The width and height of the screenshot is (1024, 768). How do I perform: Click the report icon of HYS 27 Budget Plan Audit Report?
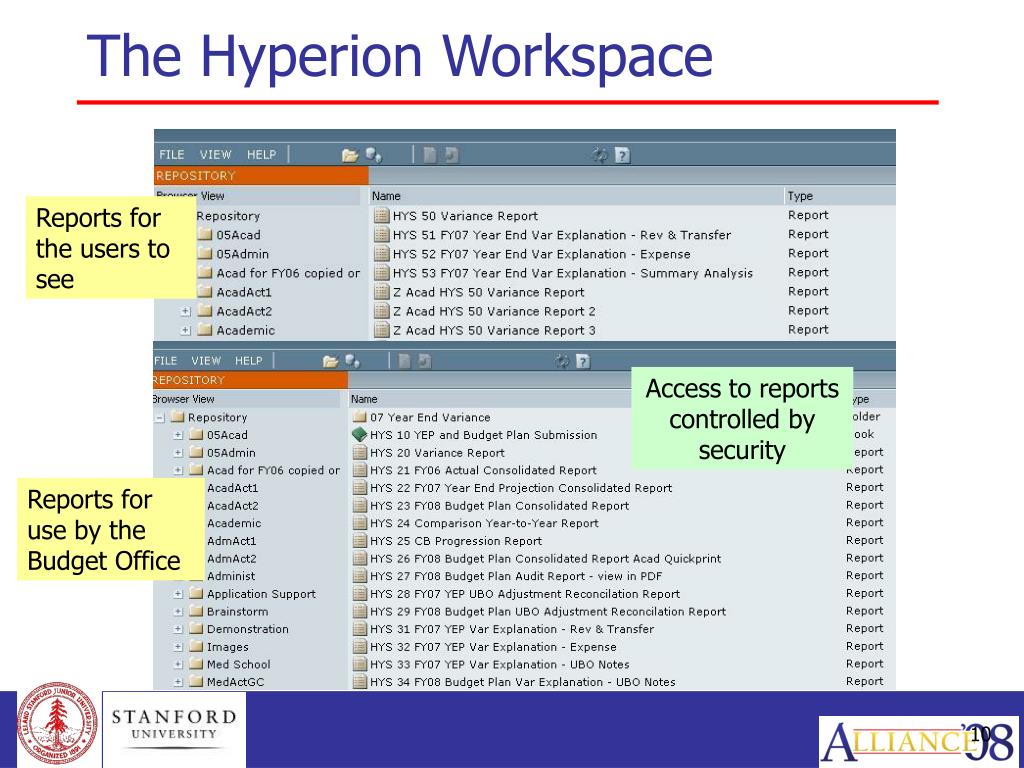point(359,575)
